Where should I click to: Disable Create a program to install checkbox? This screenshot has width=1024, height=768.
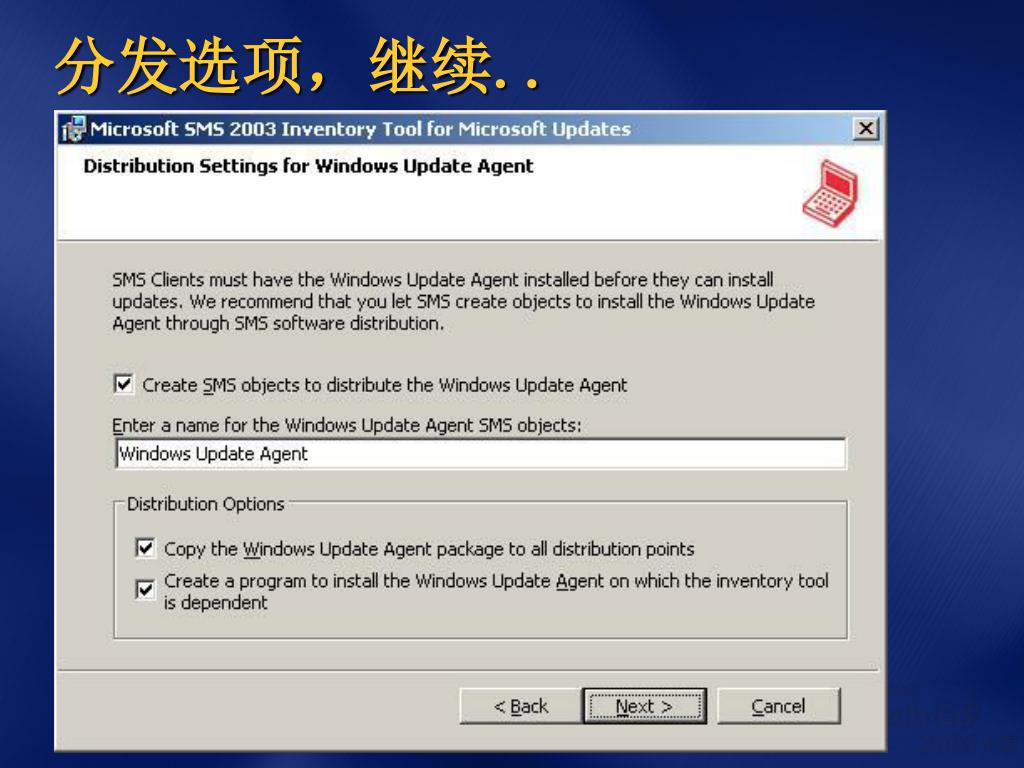tap(145, 590)
